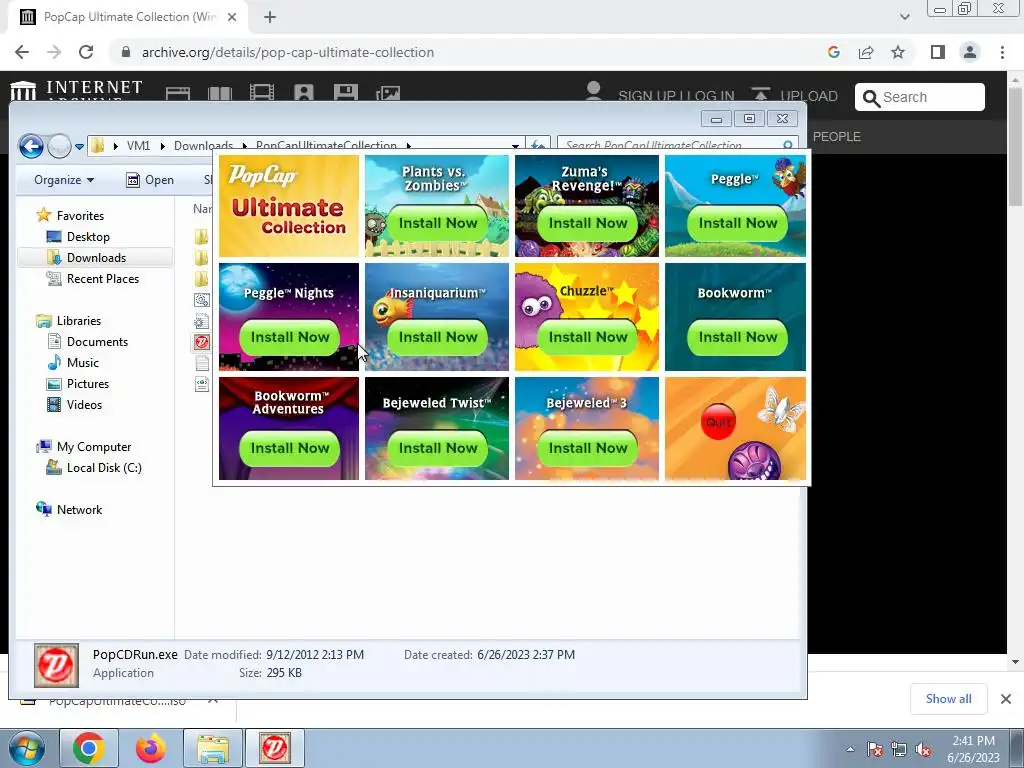1024x768 pixels.
Task: Open a new Chrome tab
Action: (x=270, y=17)
